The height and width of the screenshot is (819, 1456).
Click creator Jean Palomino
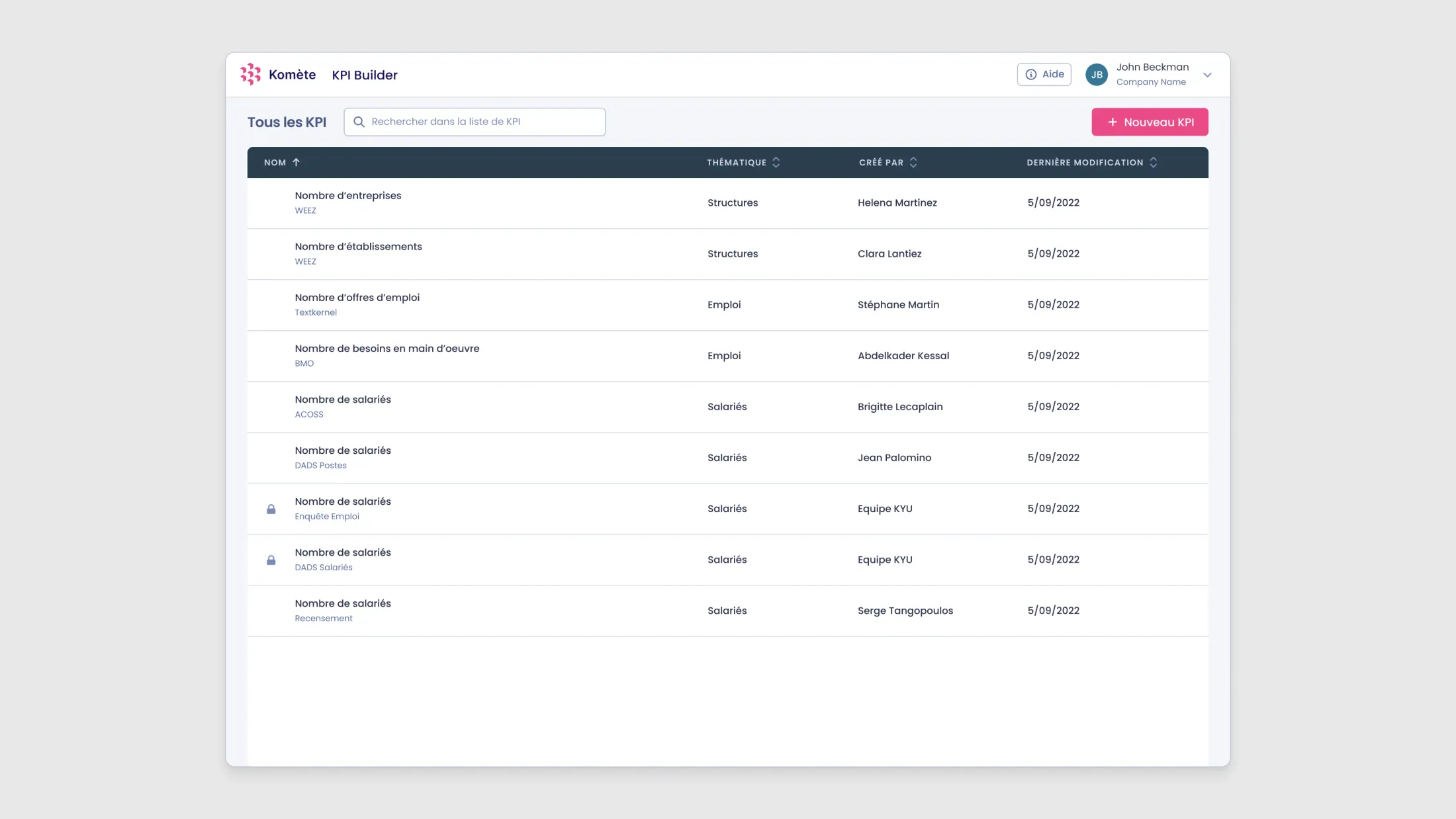pos(894,457)
